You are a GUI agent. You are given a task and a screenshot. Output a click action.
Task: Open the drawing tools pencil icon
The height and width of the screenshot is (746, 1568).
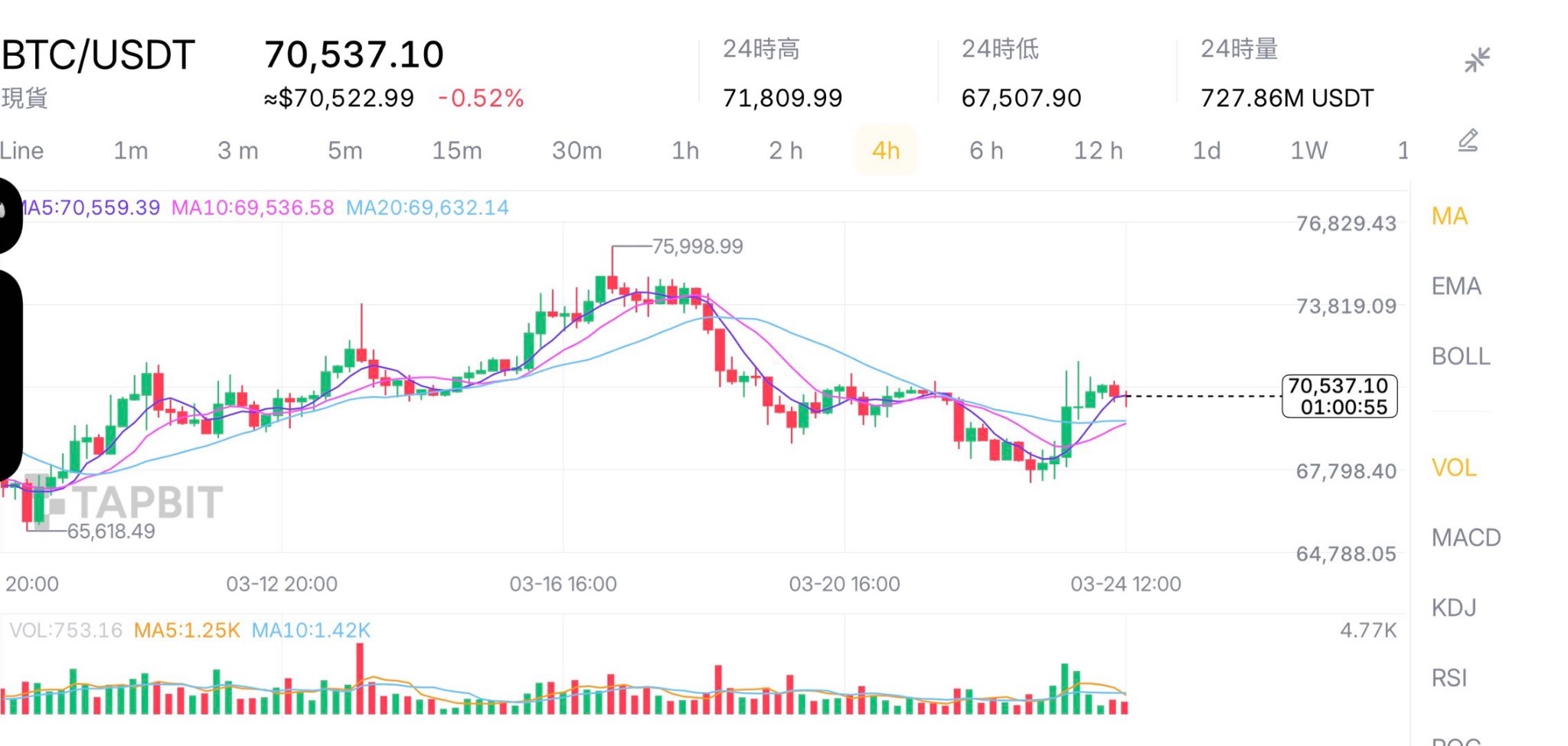point(1468,141)
